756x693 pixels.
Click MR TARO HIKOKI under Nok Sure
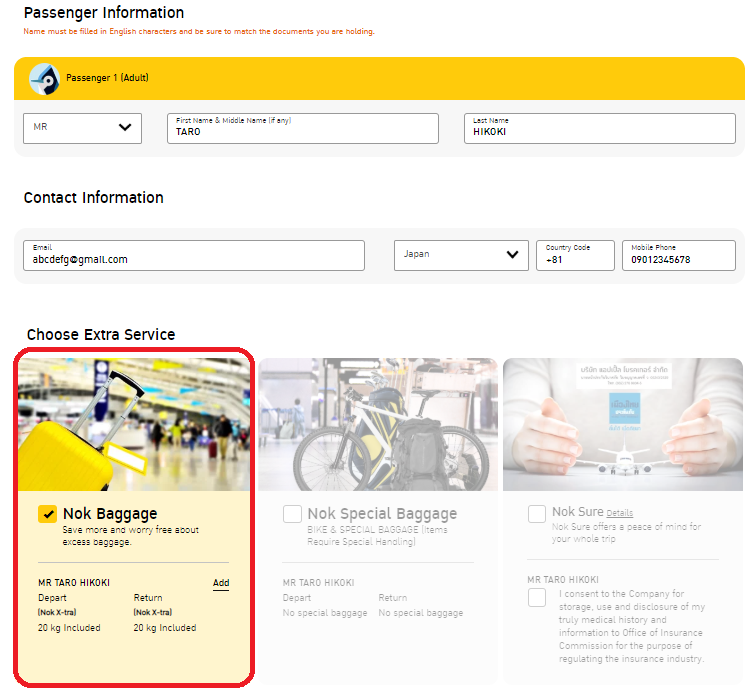563,580
